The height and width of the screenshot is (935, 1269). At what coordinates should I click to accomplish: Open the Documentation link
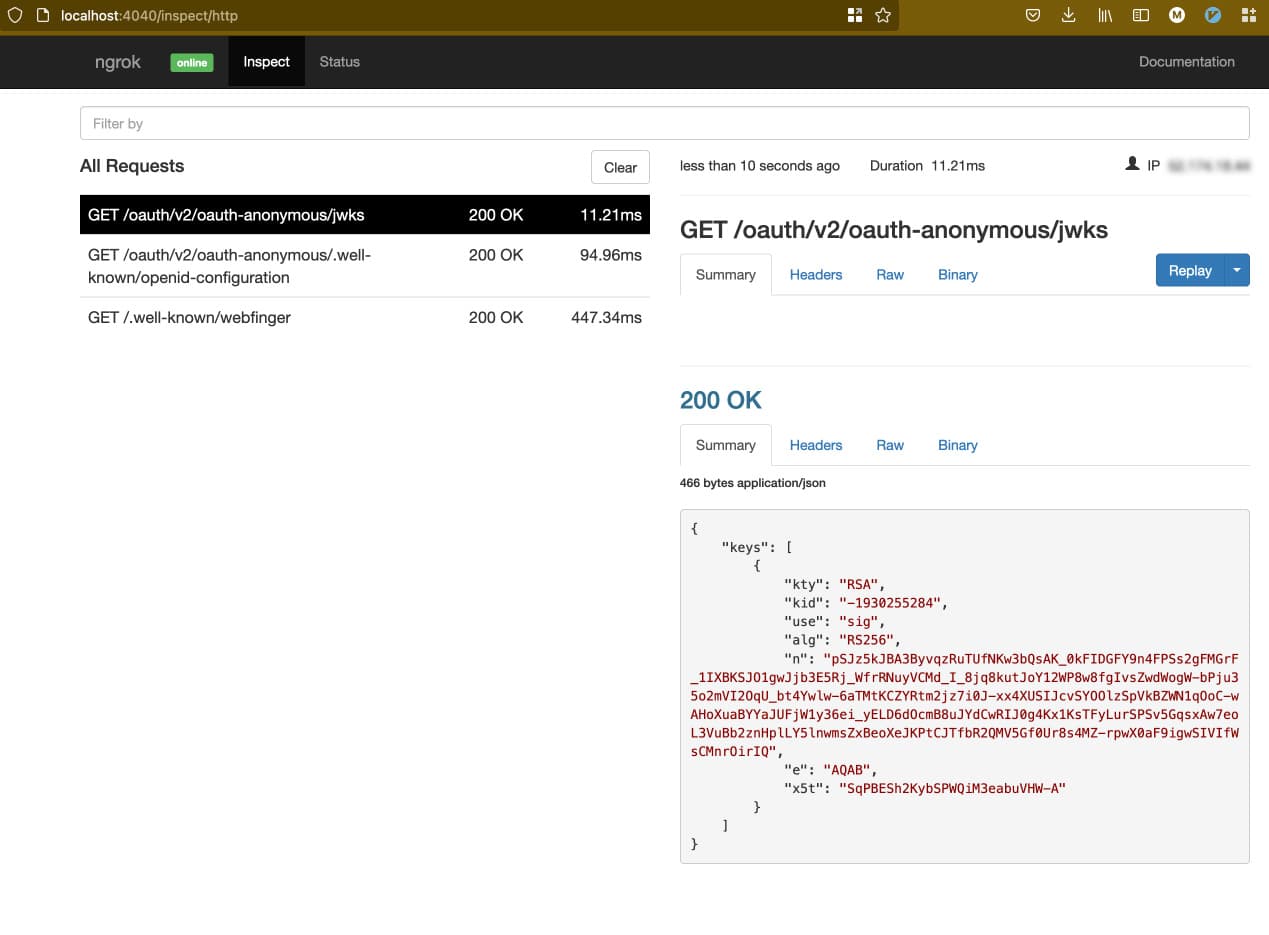pyautogui.click(x=1186, y=62)
